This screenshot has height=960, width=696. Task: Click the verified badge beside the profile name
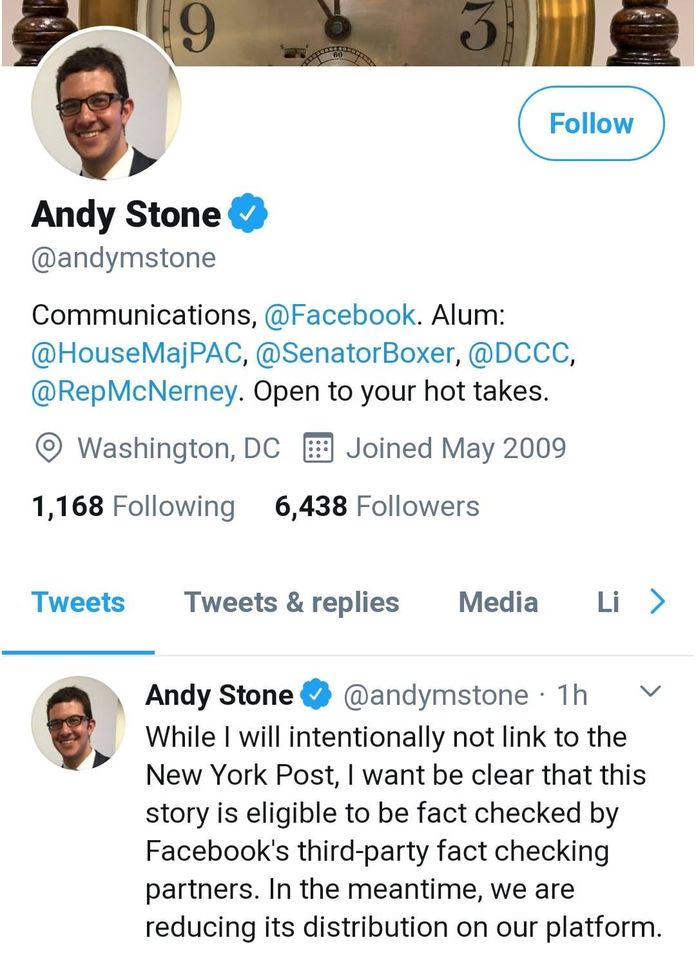(x=247, y=213)
